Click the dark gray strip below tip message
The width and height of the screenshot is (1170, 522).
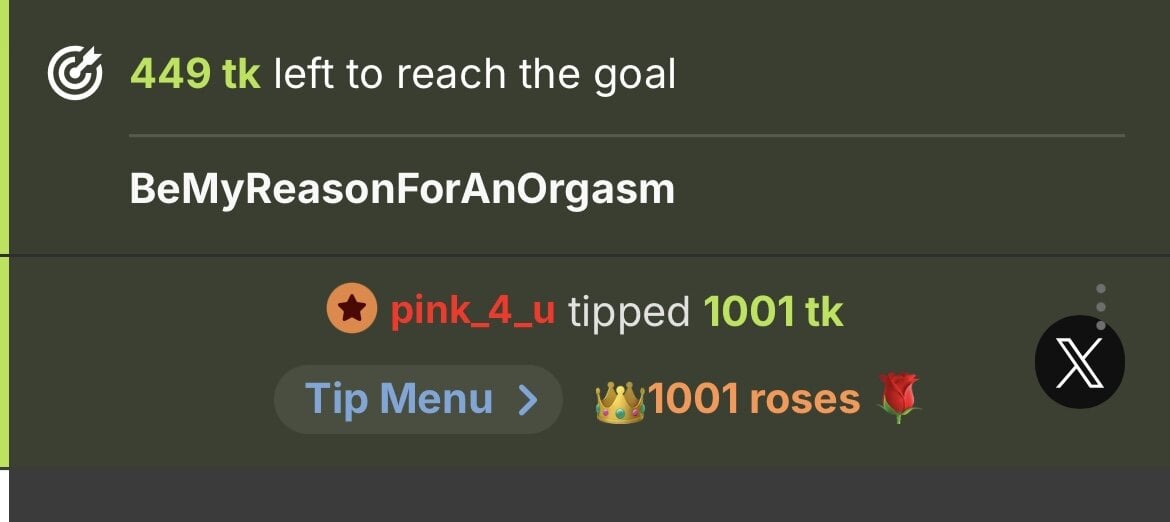(585, 496)
